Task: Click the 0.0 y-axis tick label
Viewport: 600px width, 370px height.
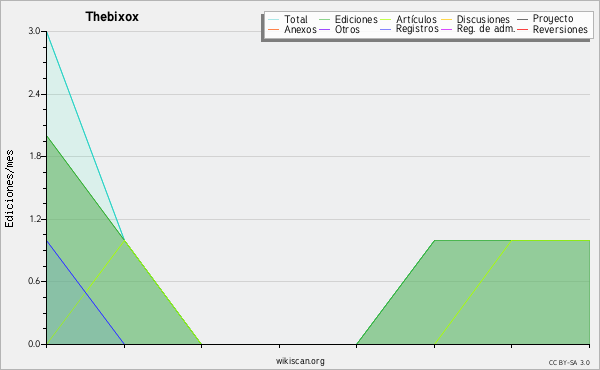Action: pos(34,344)
